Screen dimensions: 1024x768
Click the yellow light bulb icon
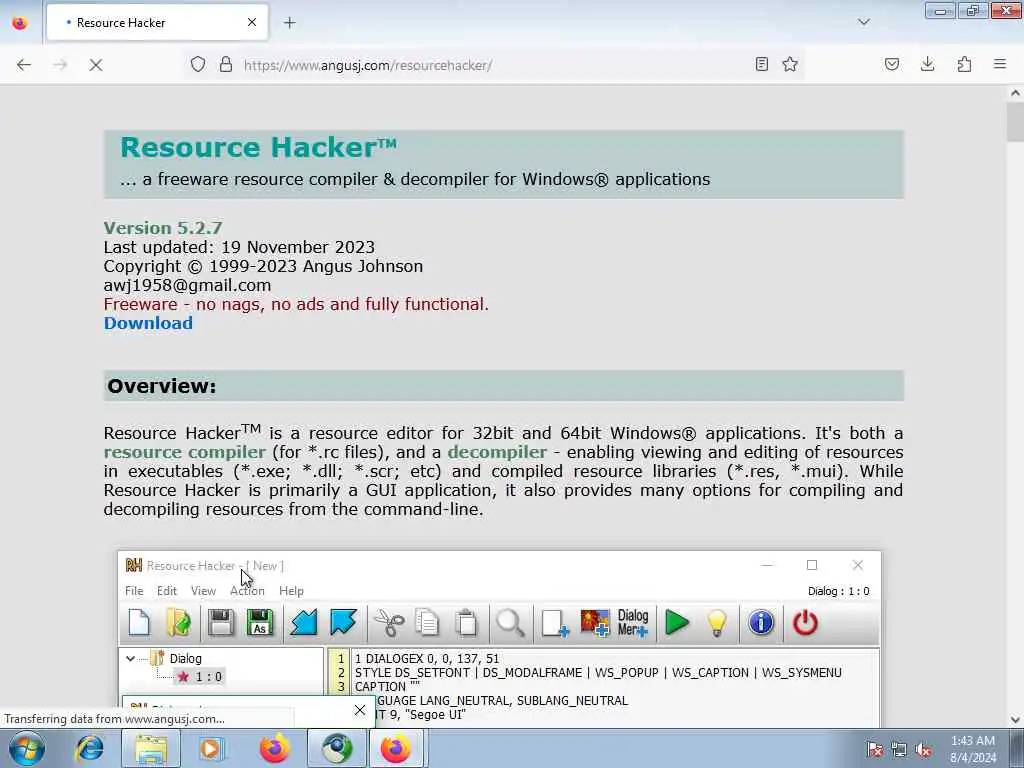coord(716,622)
